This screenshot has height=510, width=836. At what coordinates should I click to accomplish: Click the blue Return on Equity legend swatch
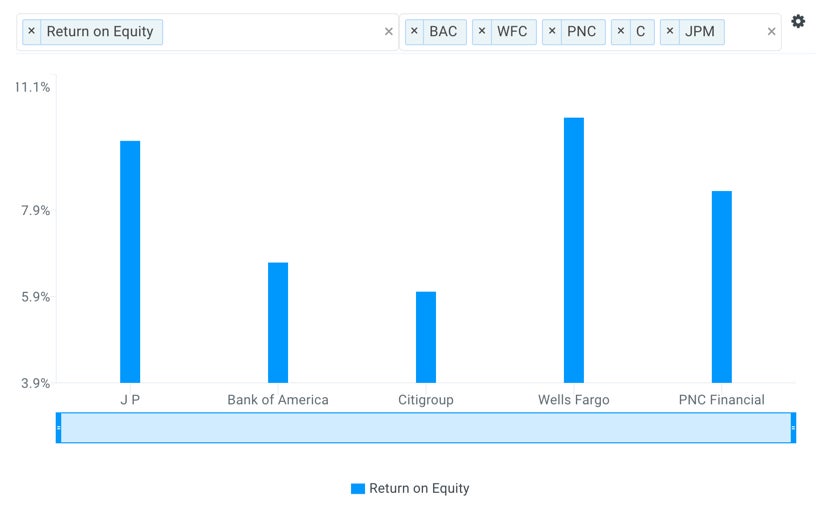[358, 489]
